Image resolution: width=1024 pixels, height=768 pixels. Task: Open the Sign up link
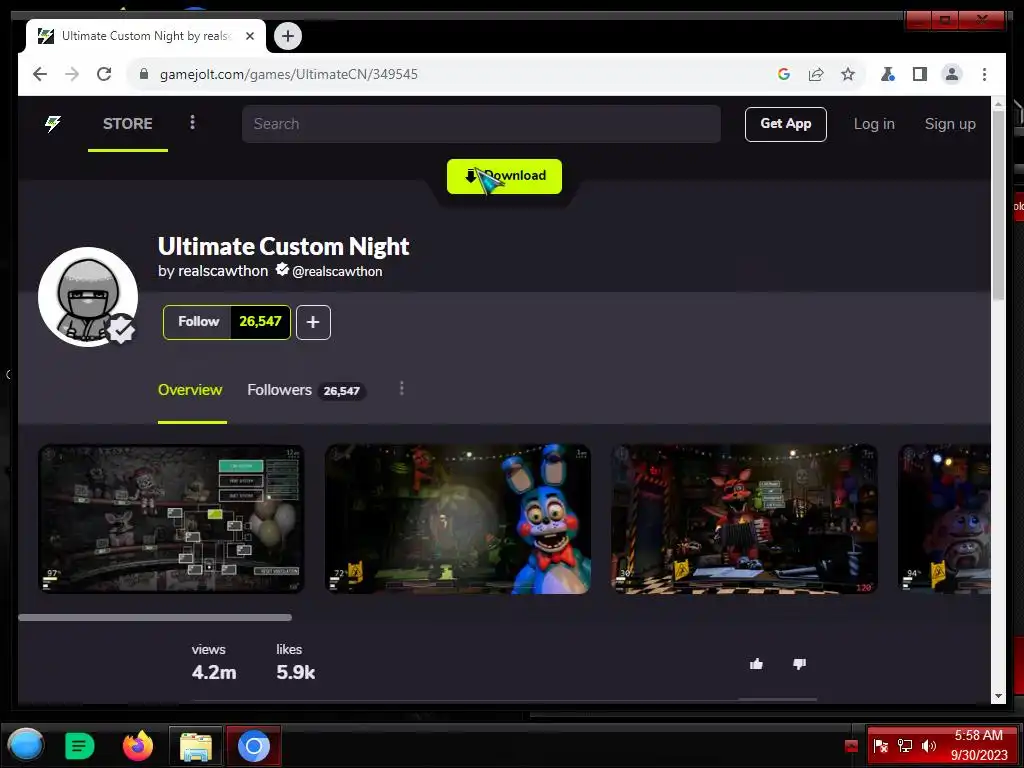coord(950,124)
